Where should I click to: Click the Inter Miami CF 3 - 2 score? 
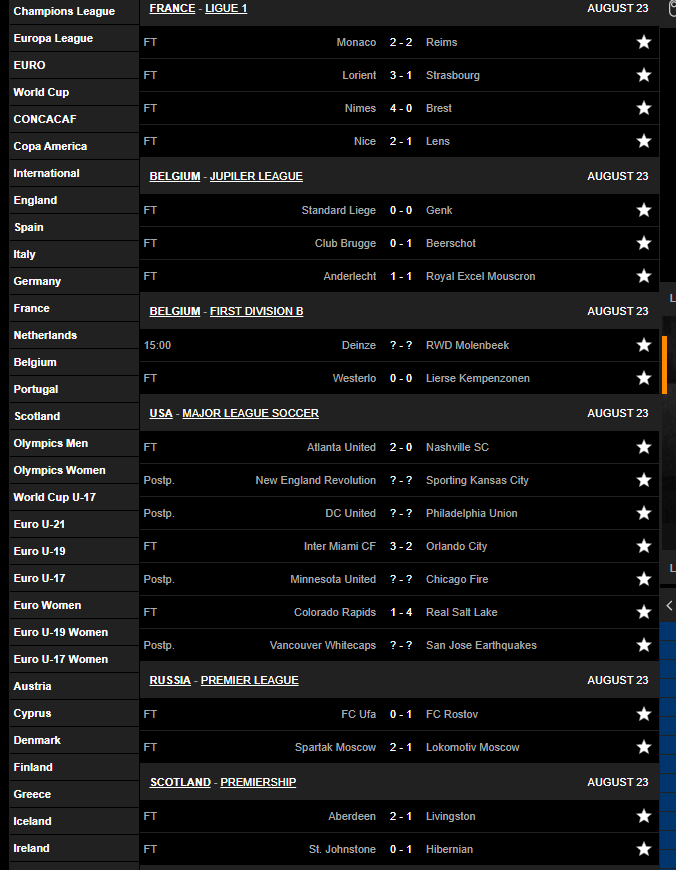(401, 546)
